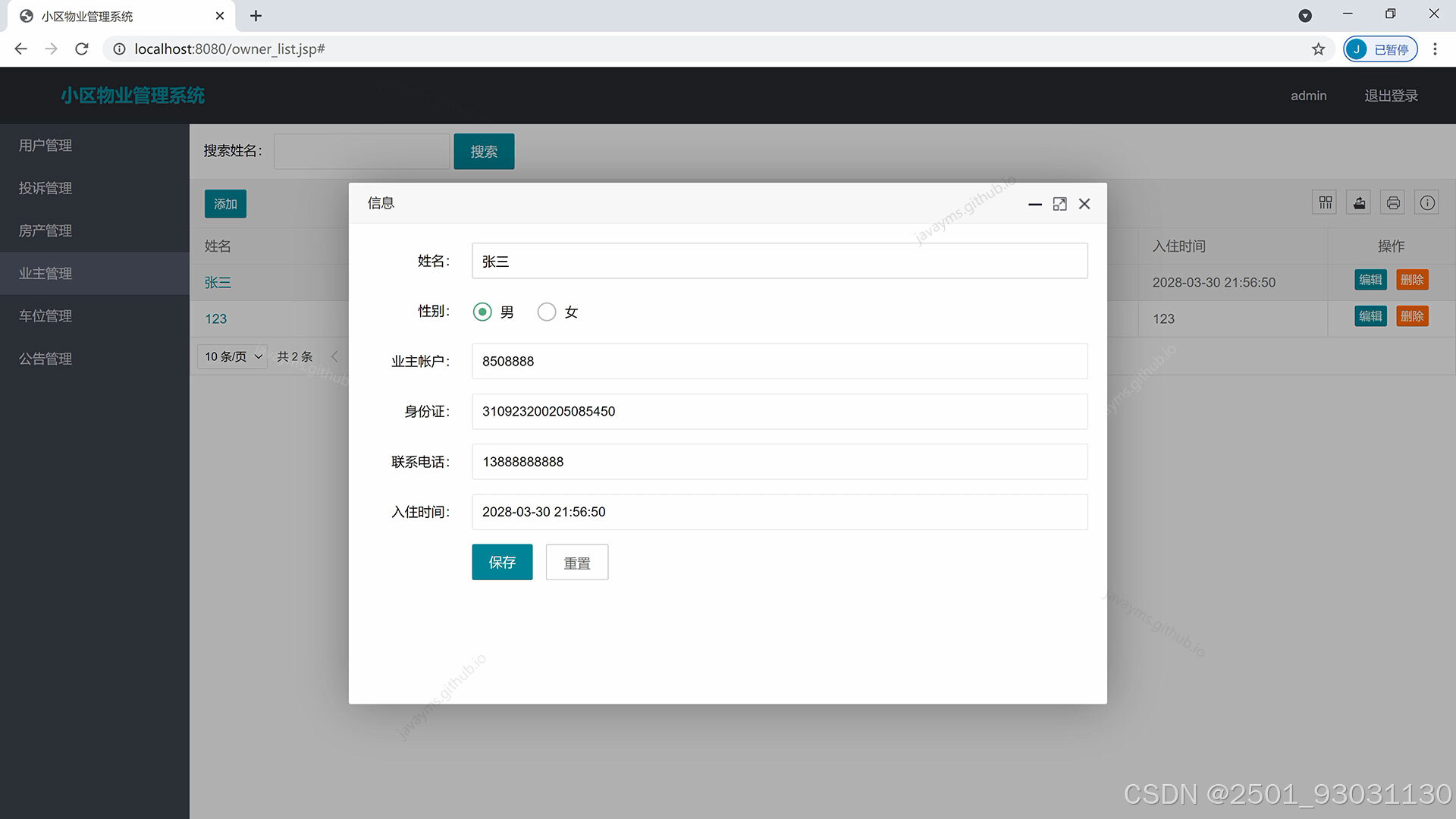Select the 男 gender radio button
The height and width of the screenshot is (819, 1456).
click(x=482, y=312)
